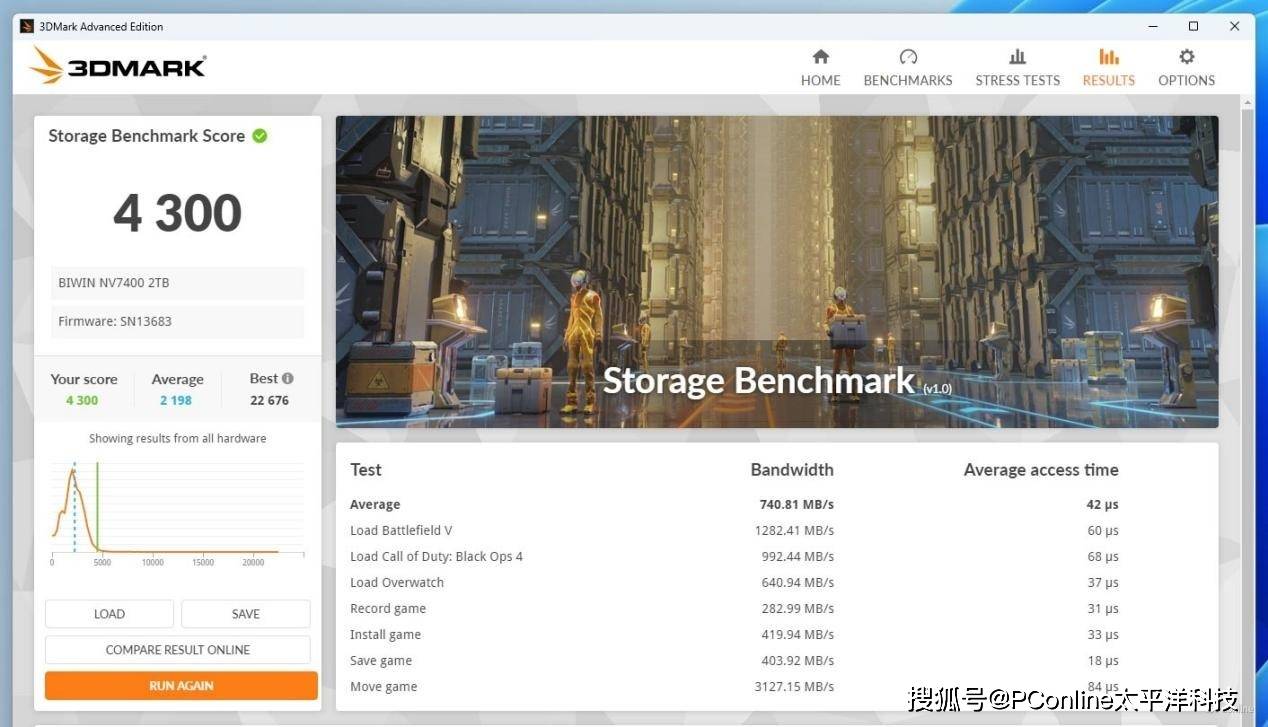Viewport: 1268px width, 727px height.
Task: Click COMPARE RESULT ONLINE button
Action: coord(178,650)
